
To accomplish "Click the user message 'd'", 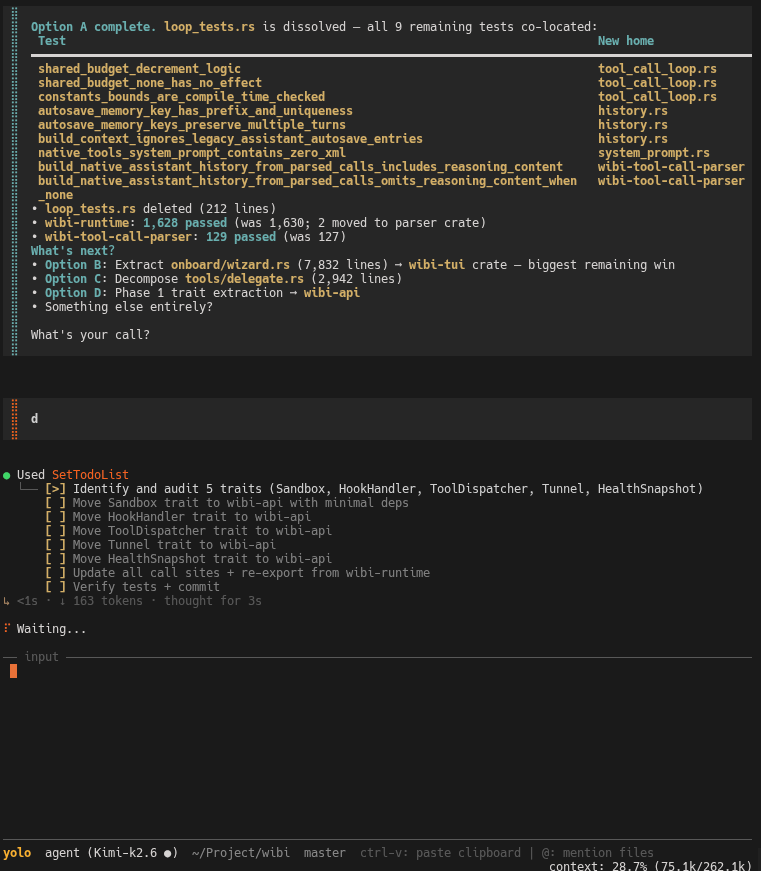I will pyautogui.click(x=34, y=419).
